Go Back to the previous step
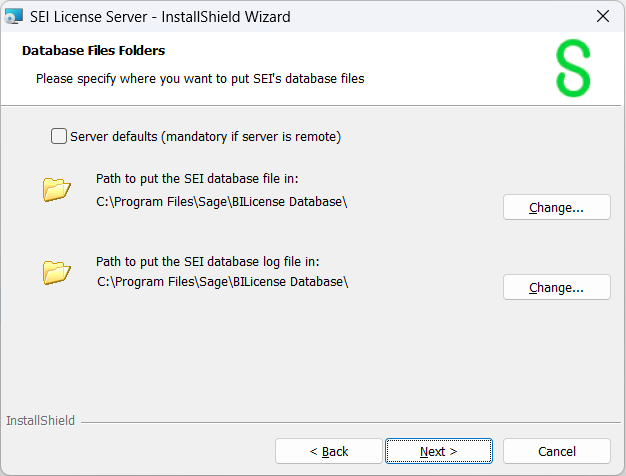 pos(329,451)
